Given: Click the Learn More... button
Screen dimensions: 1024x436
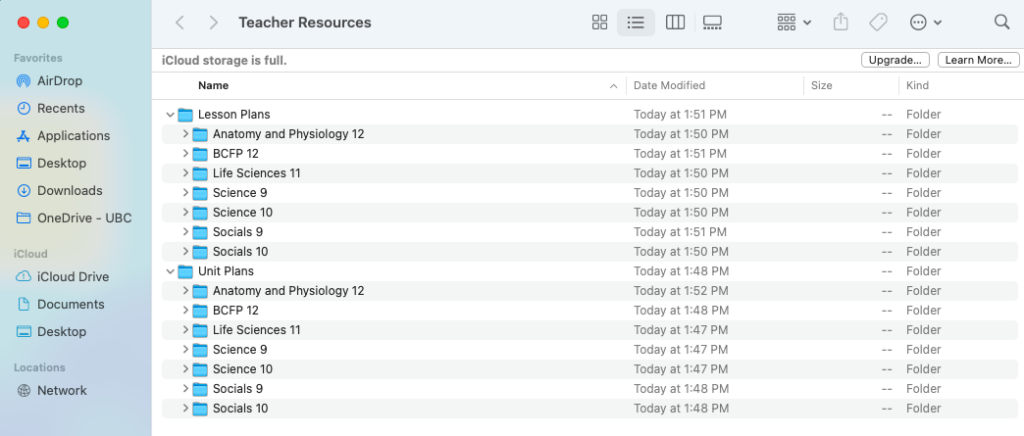Looking at the screenshot, I should pyautogui.click(x=978, y=60).
